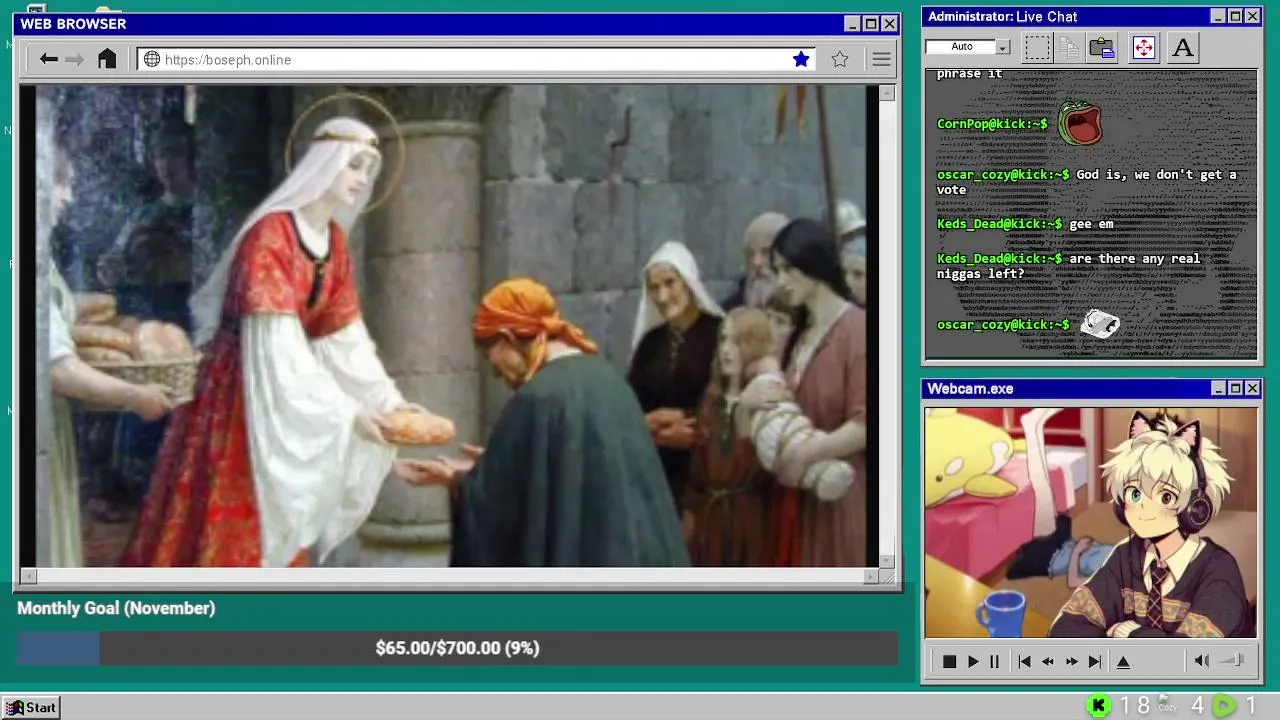Click the '$65.00/$700.00 (9%)' goal text
Viewport: 1280px width, 720px height.
(457, 648)
